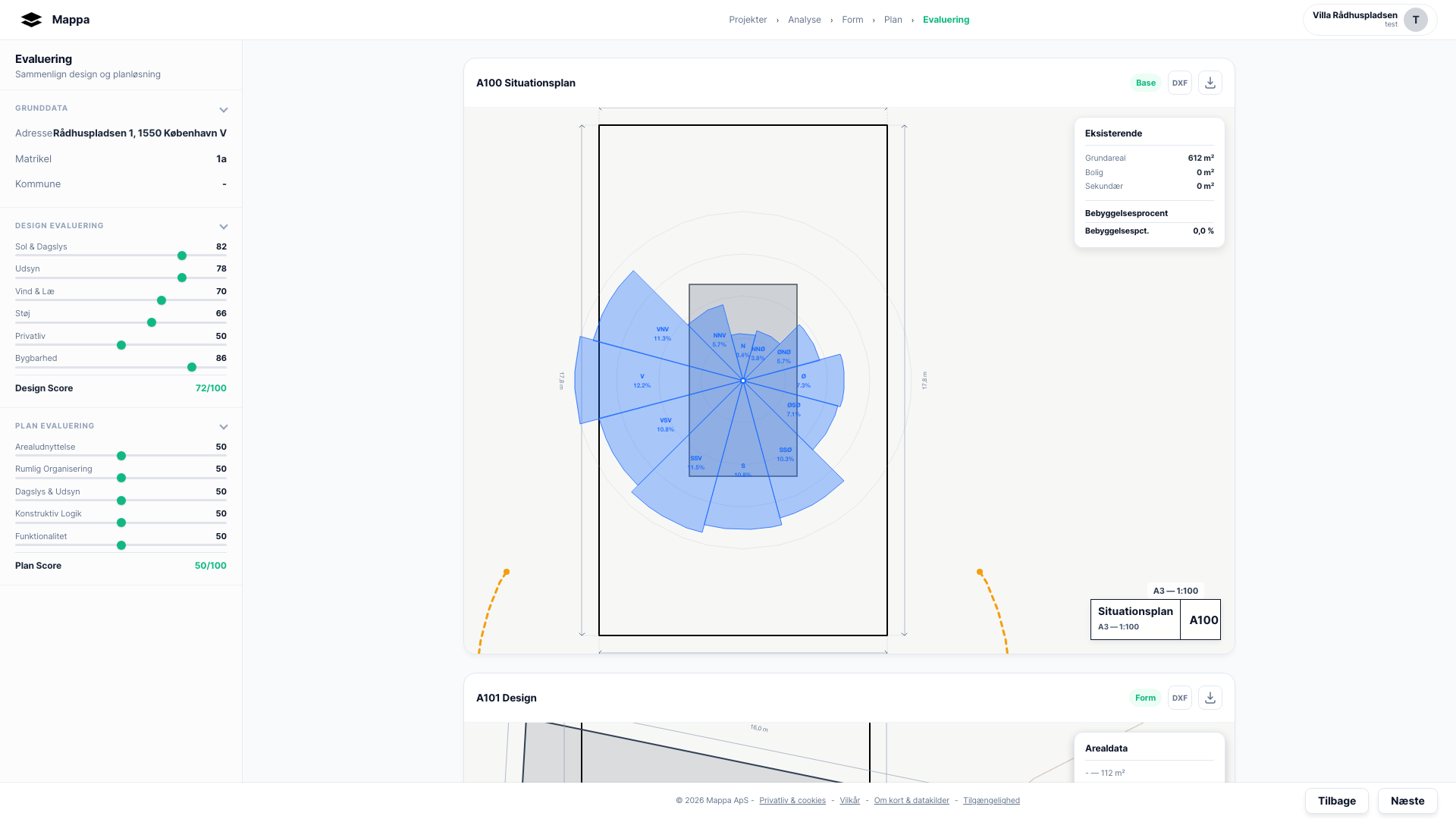Collapse the Design Evaluering section
The image size is (1456, 819).
tap(224, 227)
